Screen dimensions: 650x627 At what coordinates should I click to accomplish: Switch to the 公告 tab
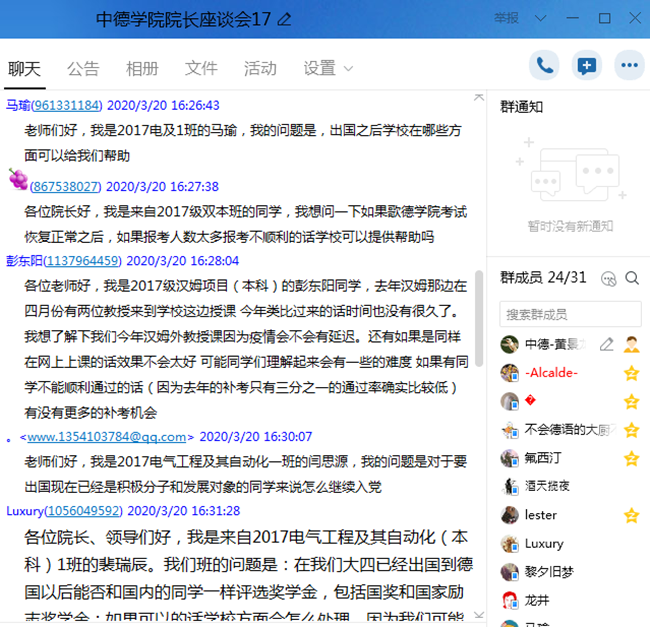83,68
